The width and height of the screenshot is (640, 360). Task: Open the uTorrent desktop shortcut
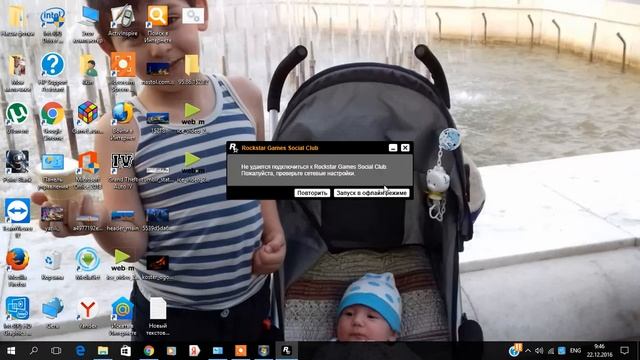pos(17,118)
